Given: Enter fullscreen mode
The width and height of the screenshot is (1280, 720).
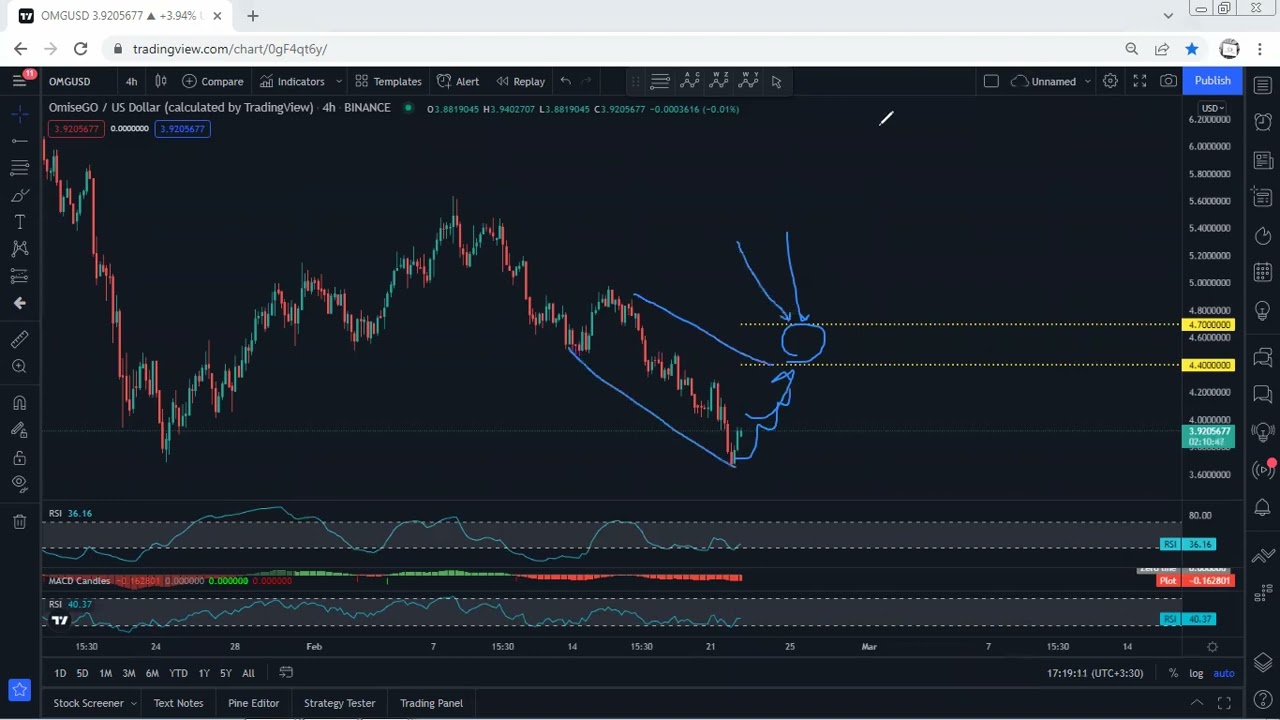Looking at the screenshot, I should (x=1139, y=81).
